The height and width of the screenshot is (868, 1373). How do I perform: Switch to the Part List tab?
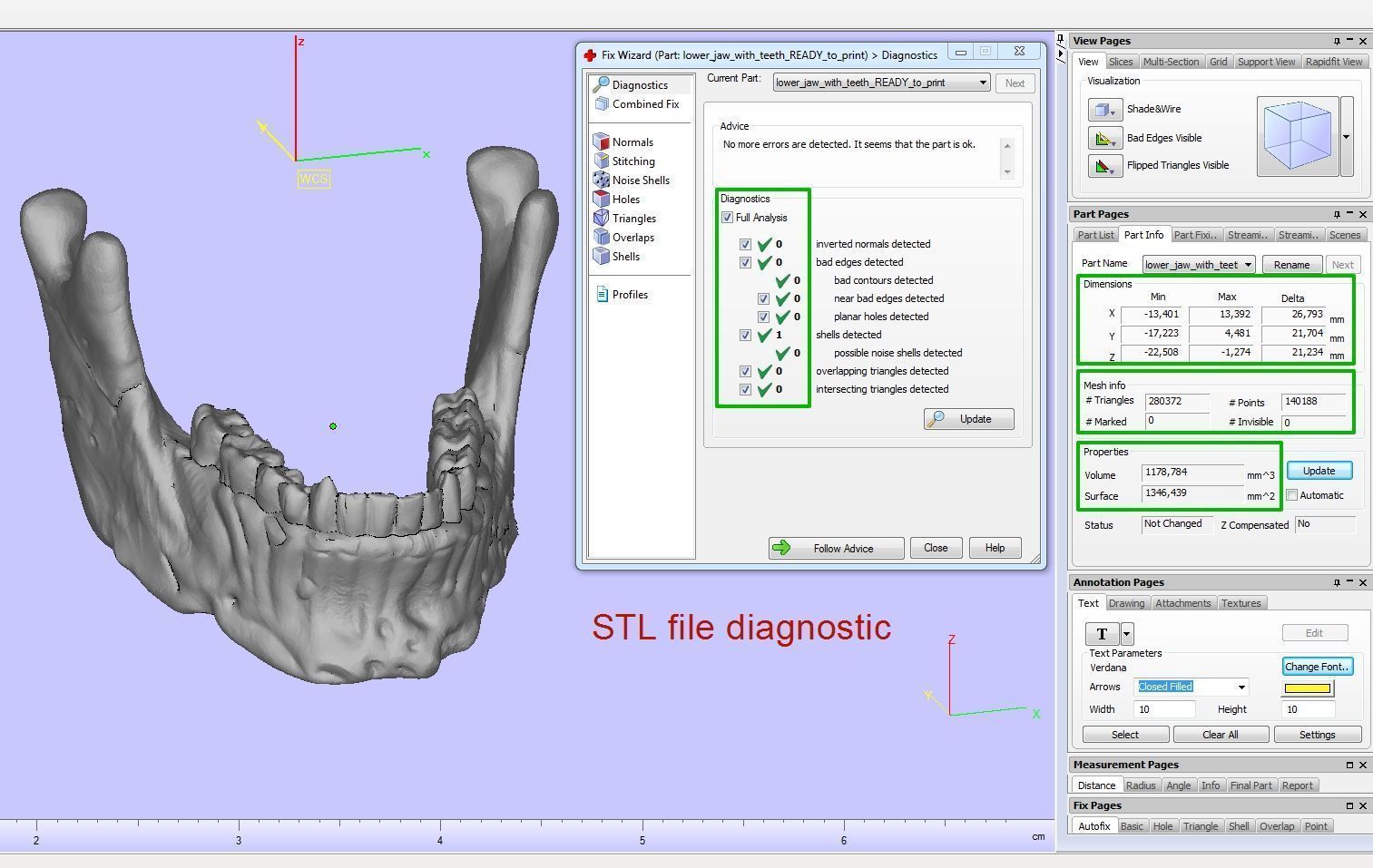(x=1095, y=235)
